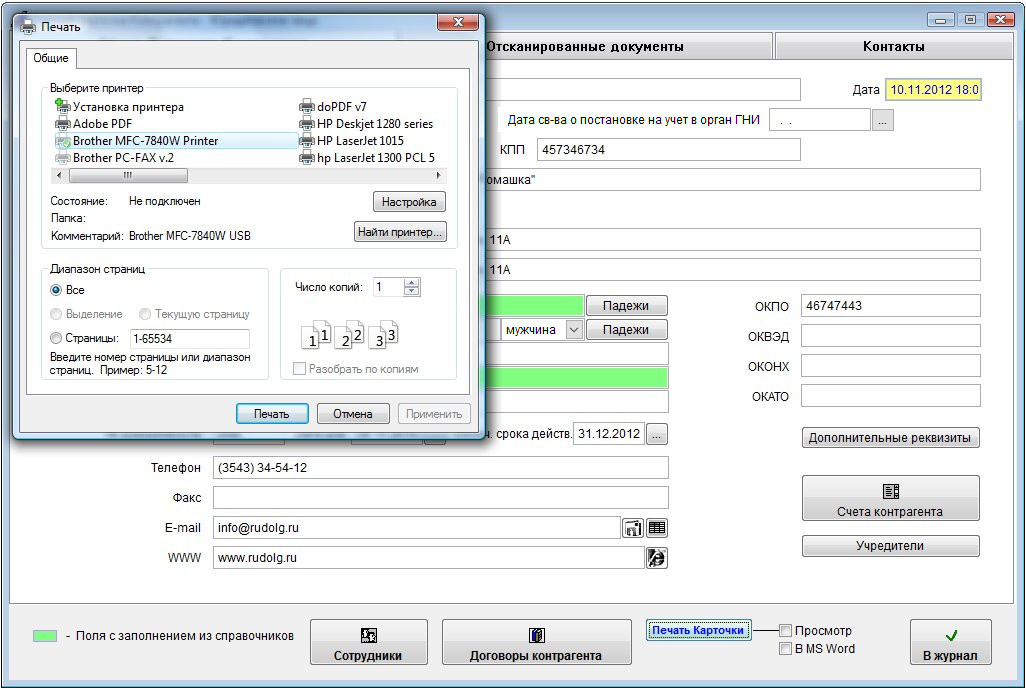Enable the Просмотр checkbox
Viewport: 1026px width, 688px height.
click(x=786, y=631)
